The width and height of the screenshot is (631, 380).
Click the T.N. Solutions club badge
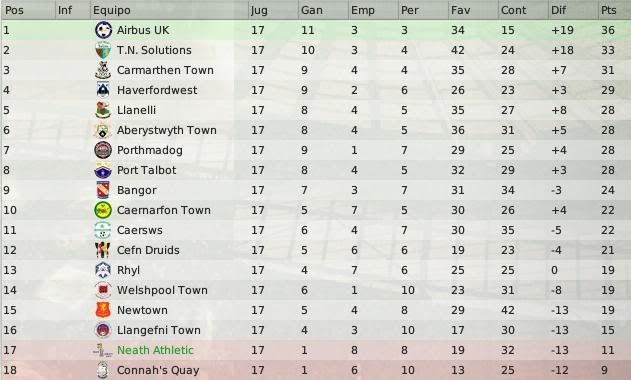103,50
